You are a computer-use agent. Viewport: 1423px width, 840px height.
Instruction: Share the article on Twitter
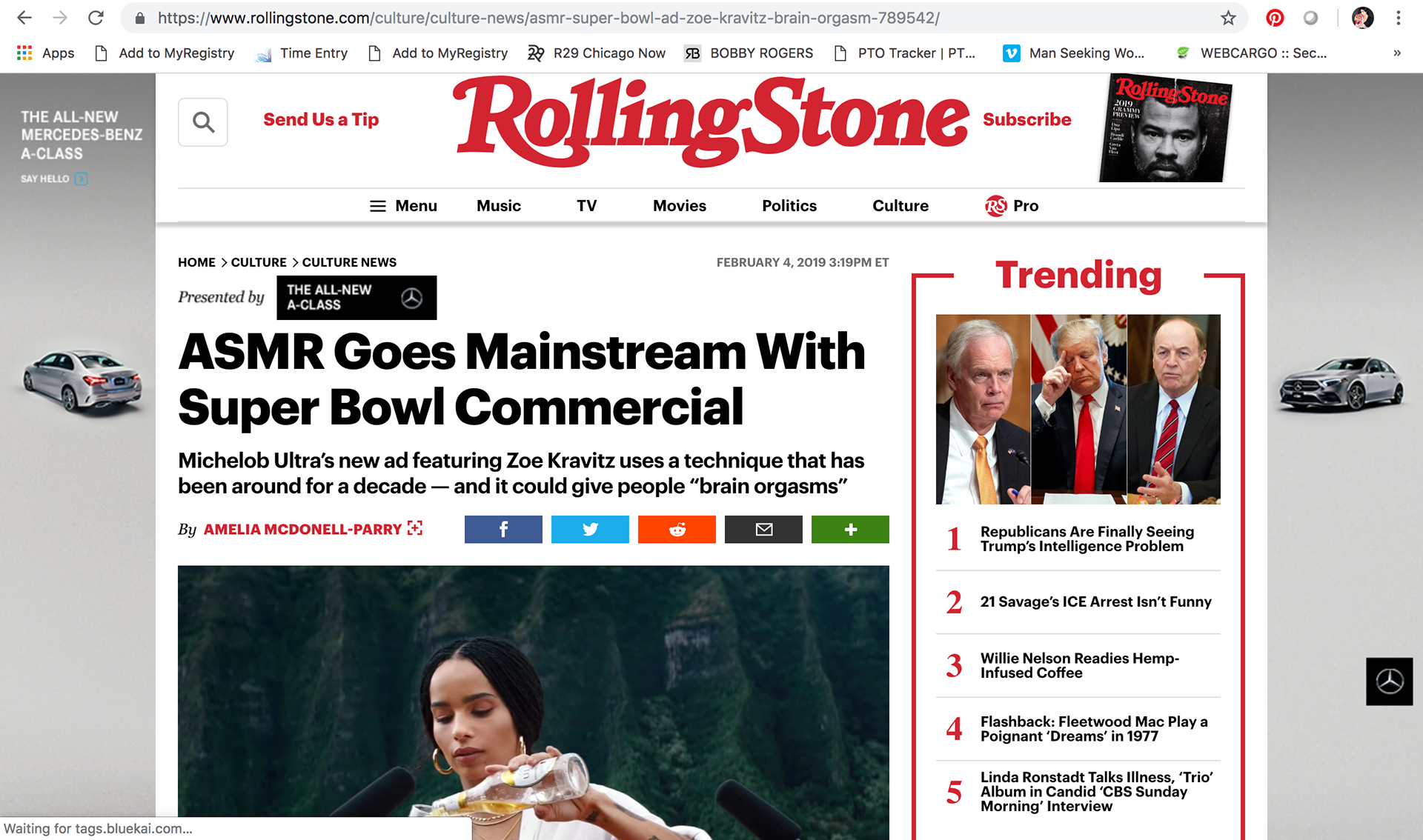[590, 530]
